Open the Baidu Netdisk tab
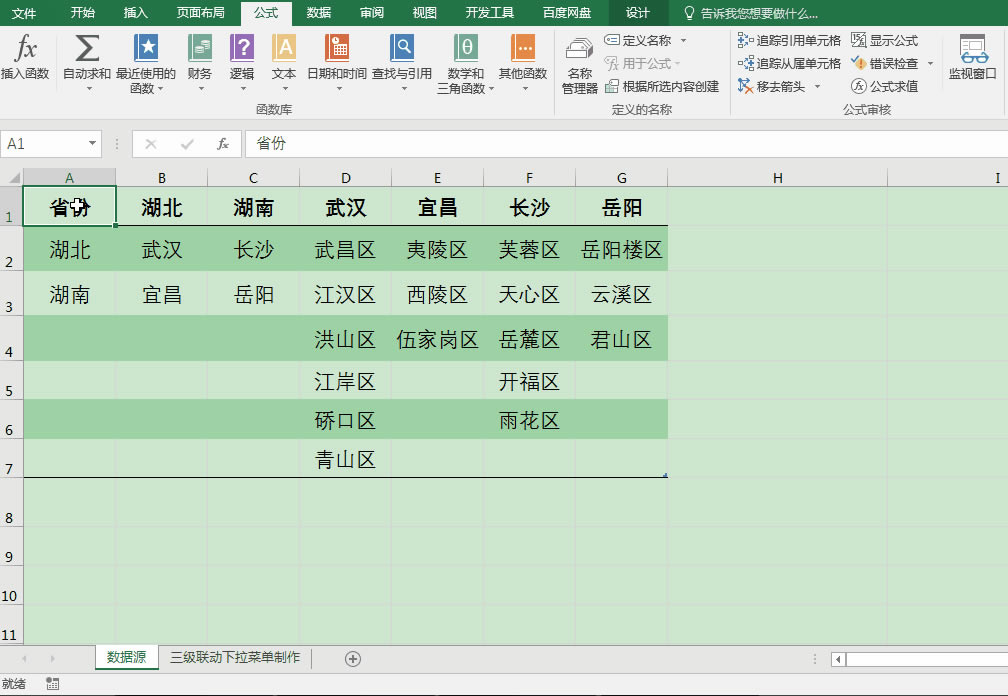Screen dimensions: 1008x696 click(566, 13)
